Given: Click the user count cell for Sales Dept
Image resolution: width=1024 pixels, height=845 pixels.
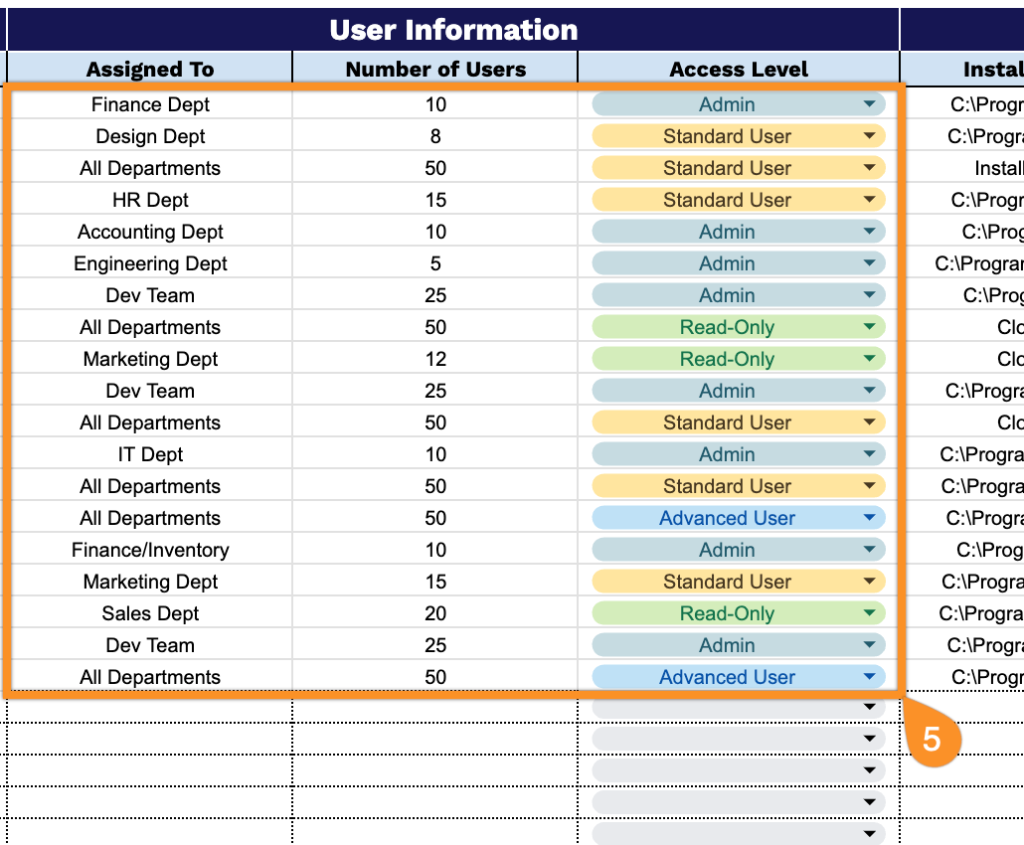Looking at the screenshot, I should pos(435,614).
